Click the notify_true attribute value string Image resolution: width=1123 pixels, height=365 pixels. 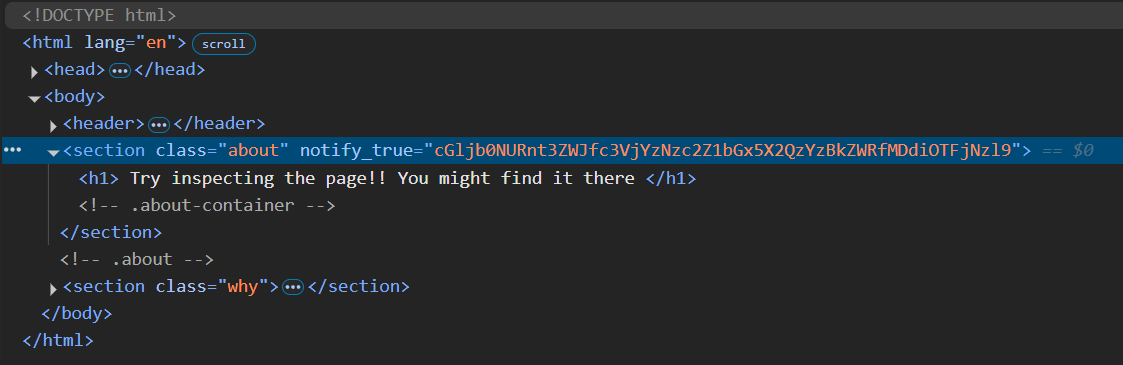pyautogui.click(x=727, y=150)
